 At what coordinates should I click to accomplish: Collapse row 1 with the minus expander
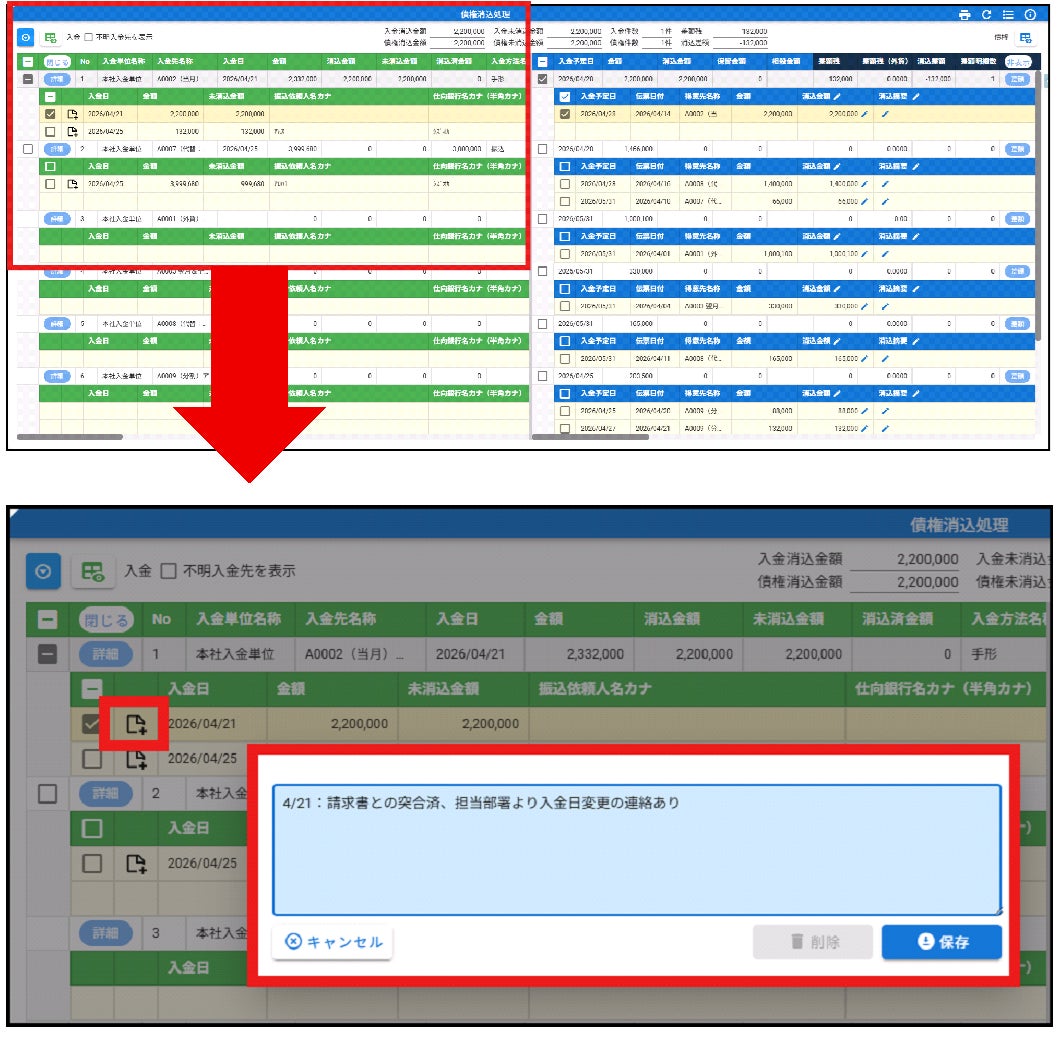(x=47, y=654)
